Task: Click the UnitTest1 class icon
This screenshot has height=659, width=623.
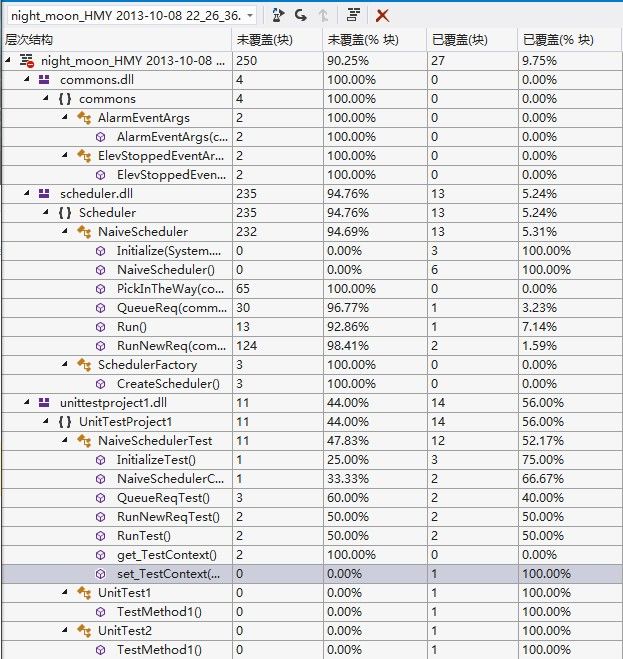Action: [x=84, y=593]
